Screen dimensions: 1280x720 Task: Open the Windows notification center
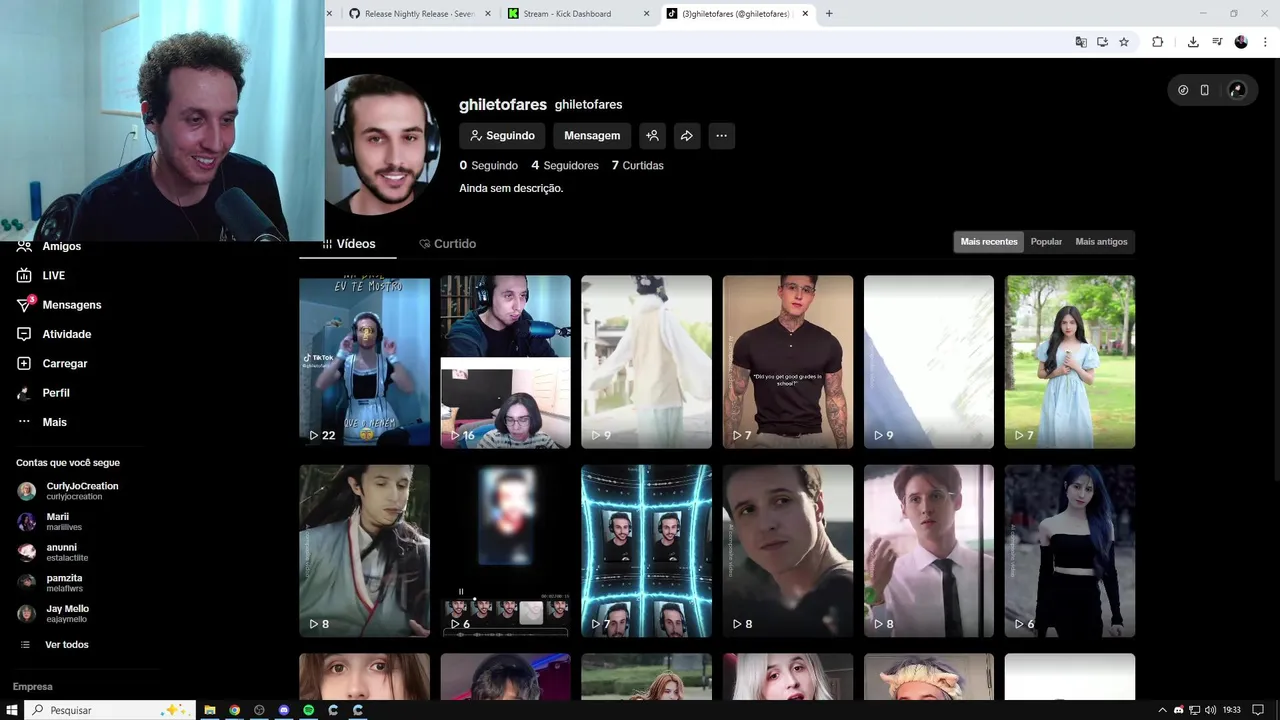pyautogui.click(x=1258, y=710)
